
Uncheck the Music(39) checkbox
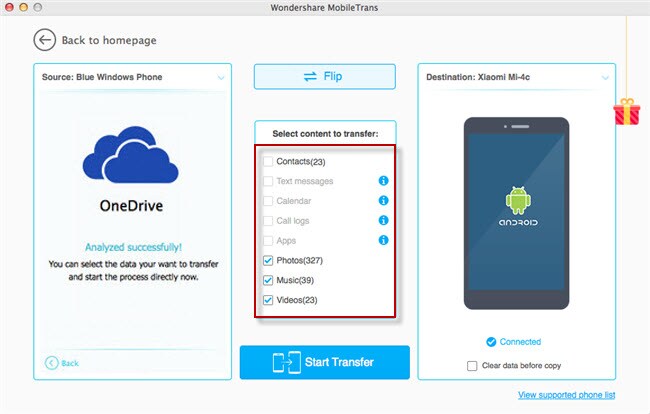(268, 281)
